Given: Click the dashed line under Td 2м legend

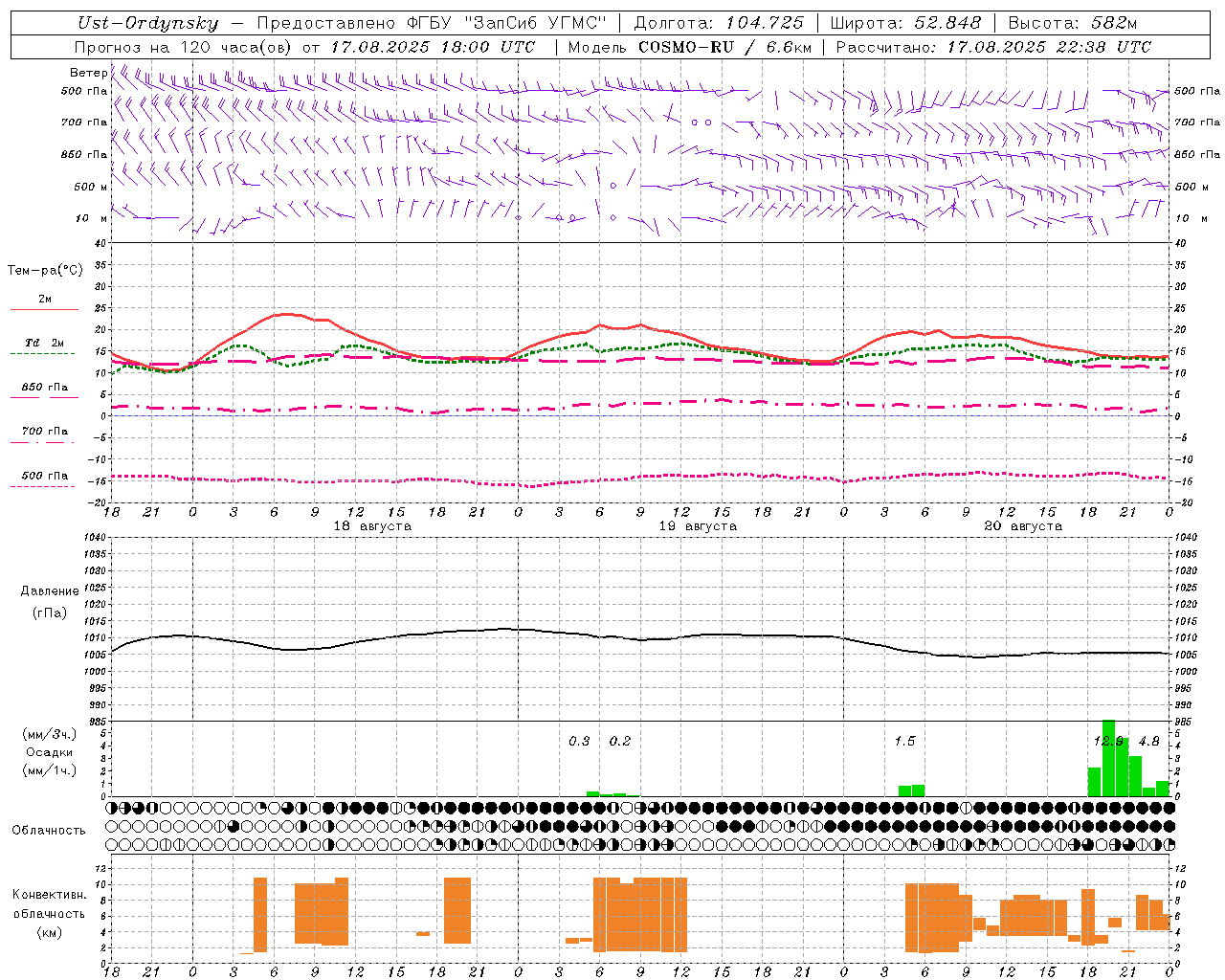Looking at the screenshot, I should click(42, 353).
